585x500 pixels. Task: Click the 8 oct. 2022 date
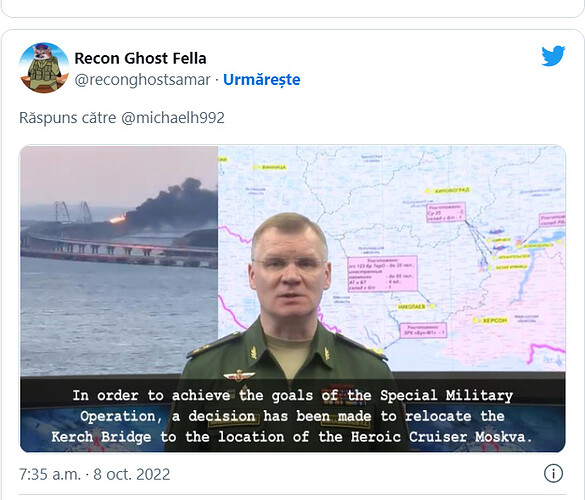[132, 474]
